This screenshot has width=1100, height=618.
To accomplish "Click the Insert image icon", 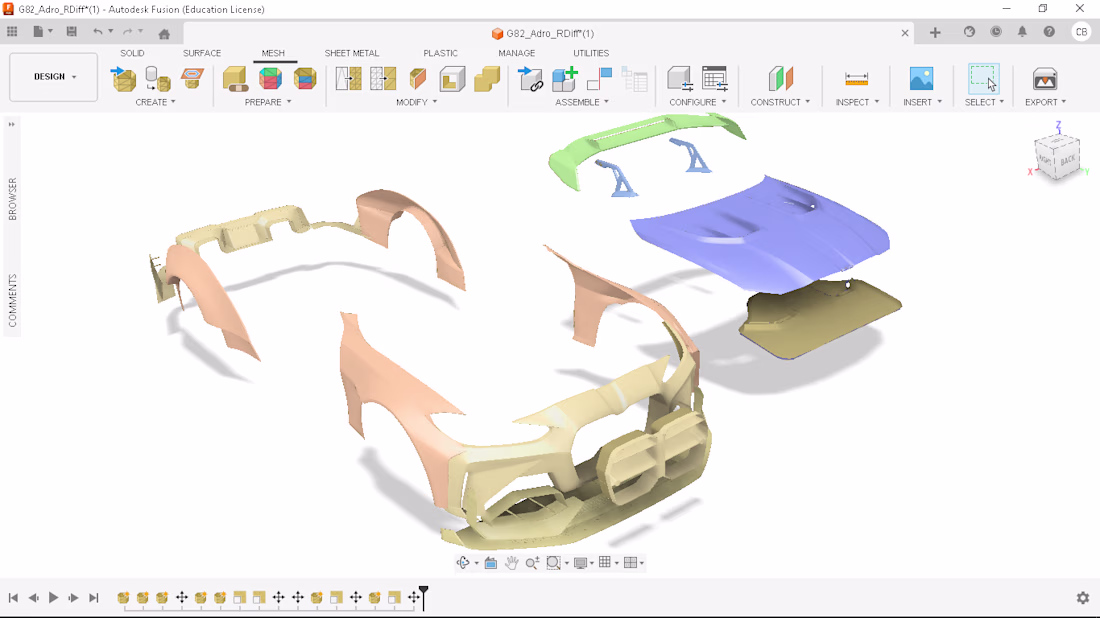I will tap(921, 79).
